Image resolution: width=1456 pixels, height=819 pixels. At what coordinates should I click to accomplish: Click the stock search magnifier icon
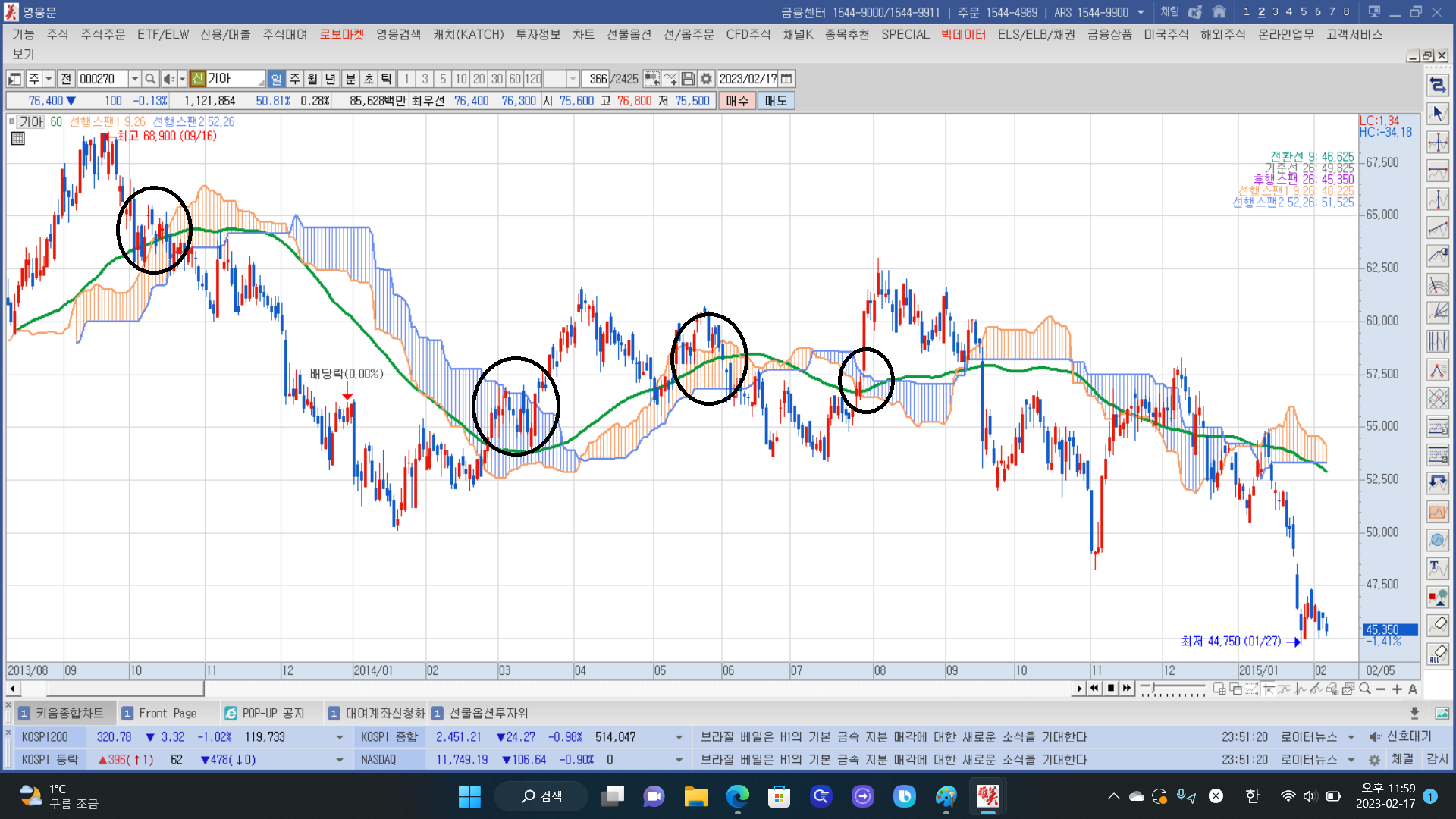[150, 79]
